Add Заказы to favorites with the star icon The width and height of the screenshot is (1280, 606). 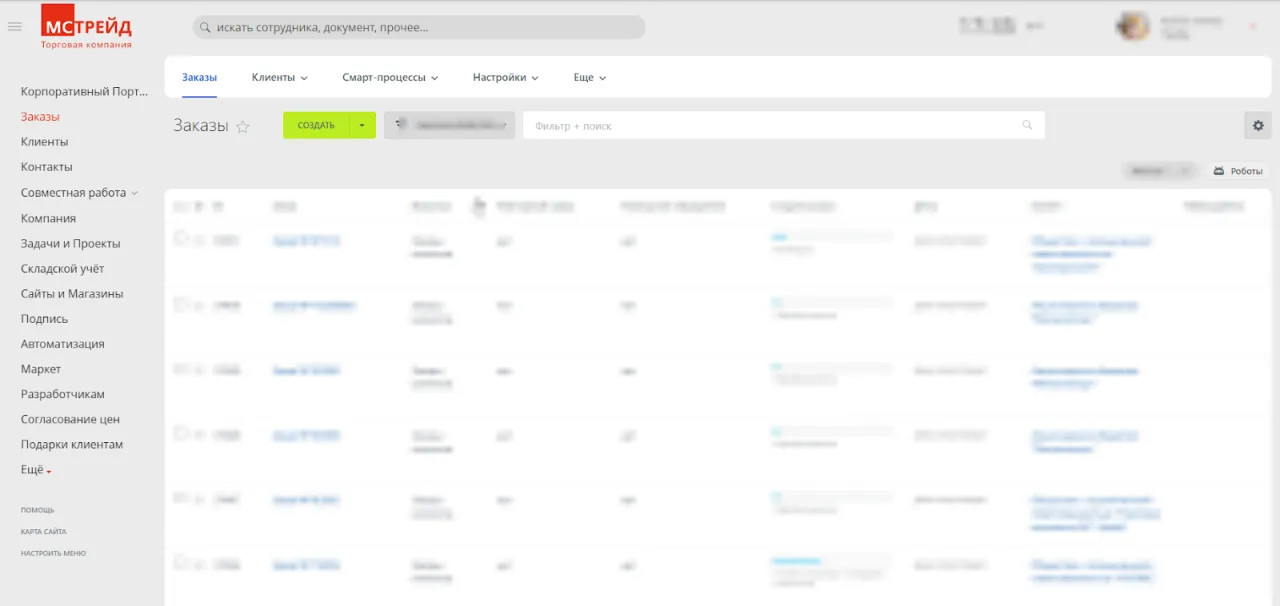tap(242, 127)
